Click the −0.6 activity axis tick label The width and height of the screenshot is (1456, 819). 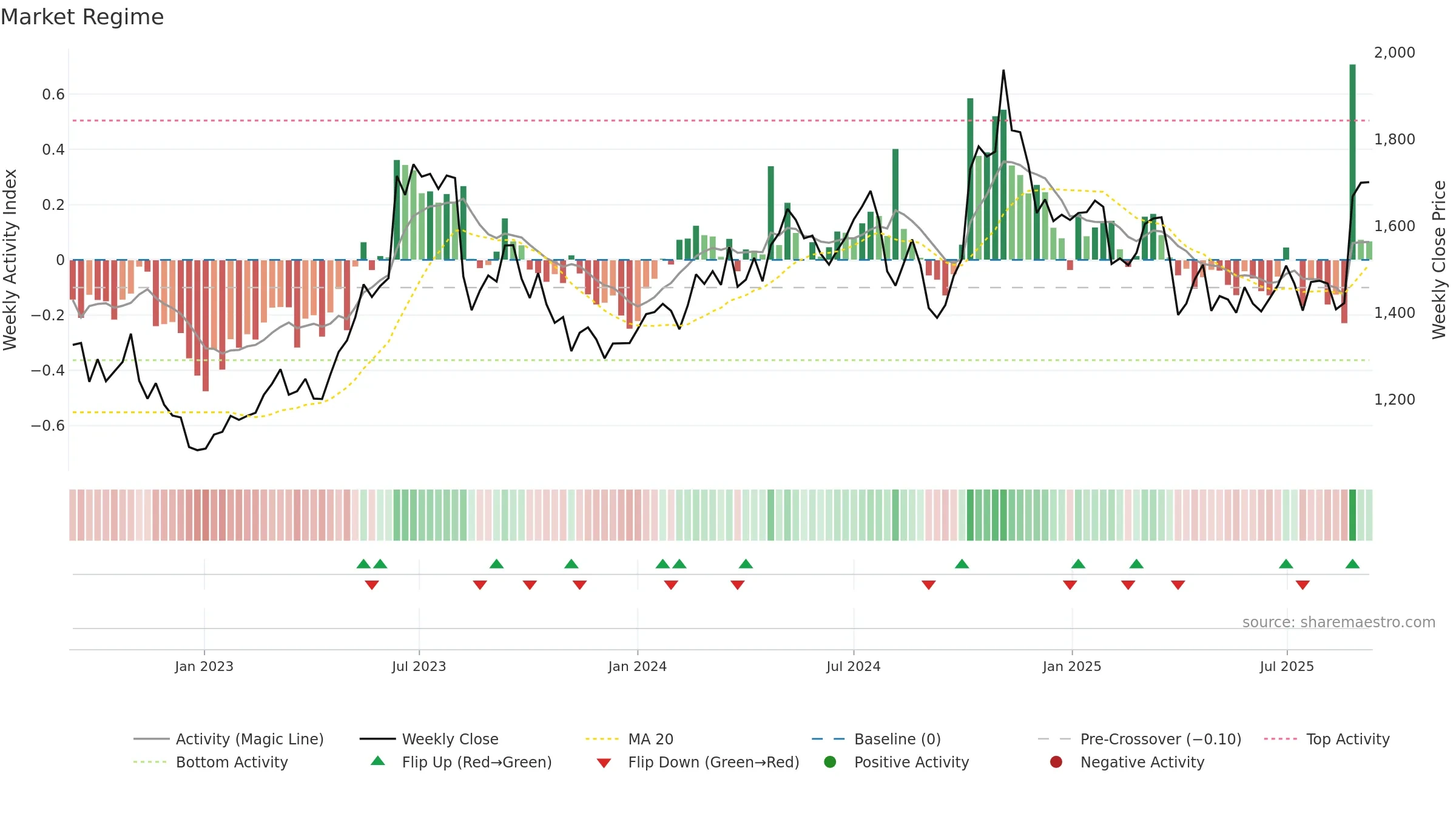point(48,426)
